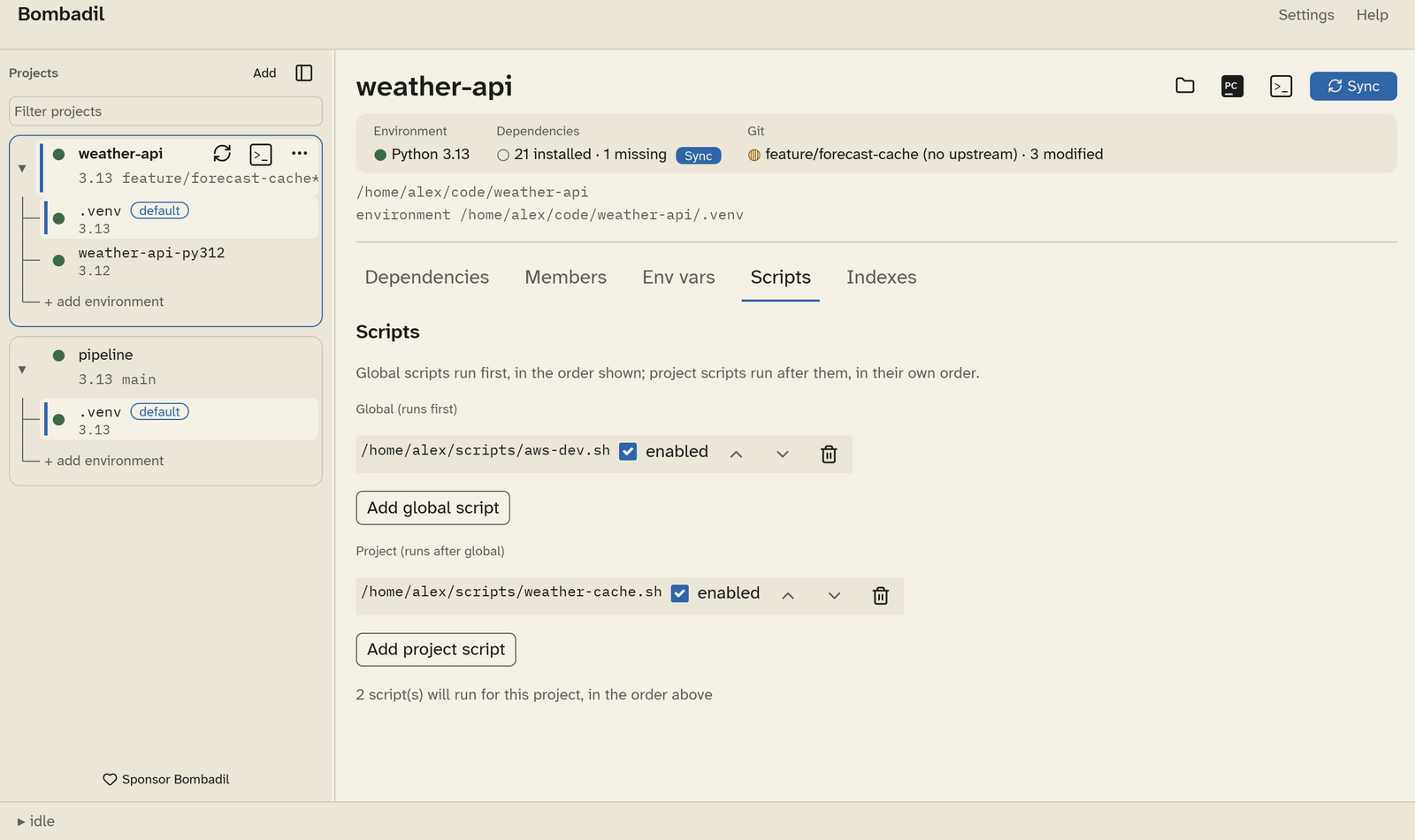Viewport: 1415px width, 840px height.
Task: Click add environment under weather-api
Action: point(104,302)
